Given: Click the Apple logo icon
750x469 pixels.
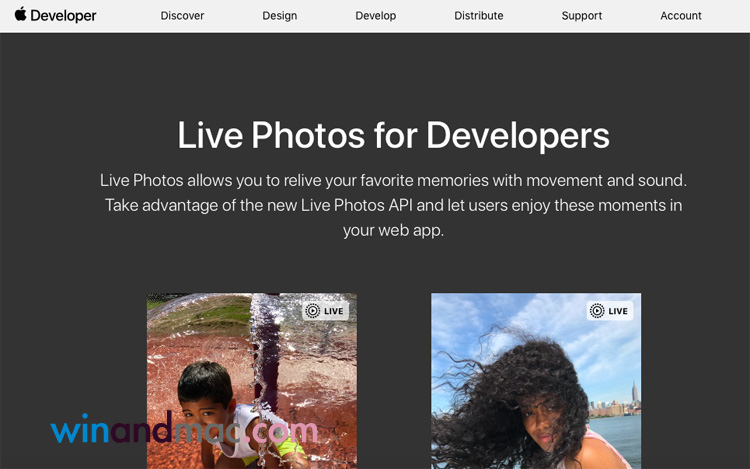Looking at the screenshot, I should click(20, 15).
